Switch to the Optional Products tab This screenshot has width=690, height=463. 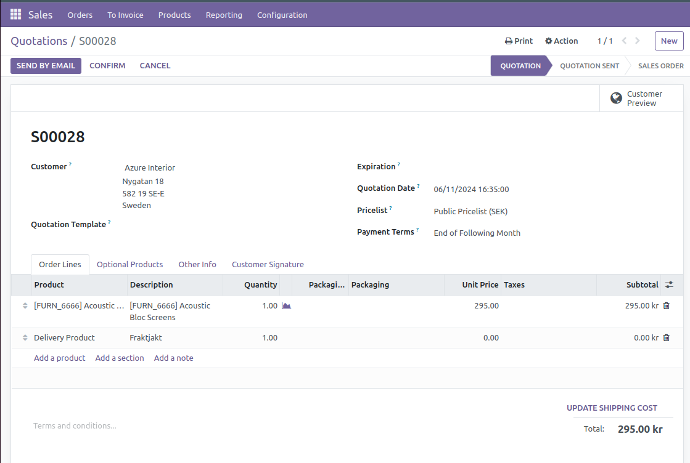pyautogui.click(x=129, y=264)
